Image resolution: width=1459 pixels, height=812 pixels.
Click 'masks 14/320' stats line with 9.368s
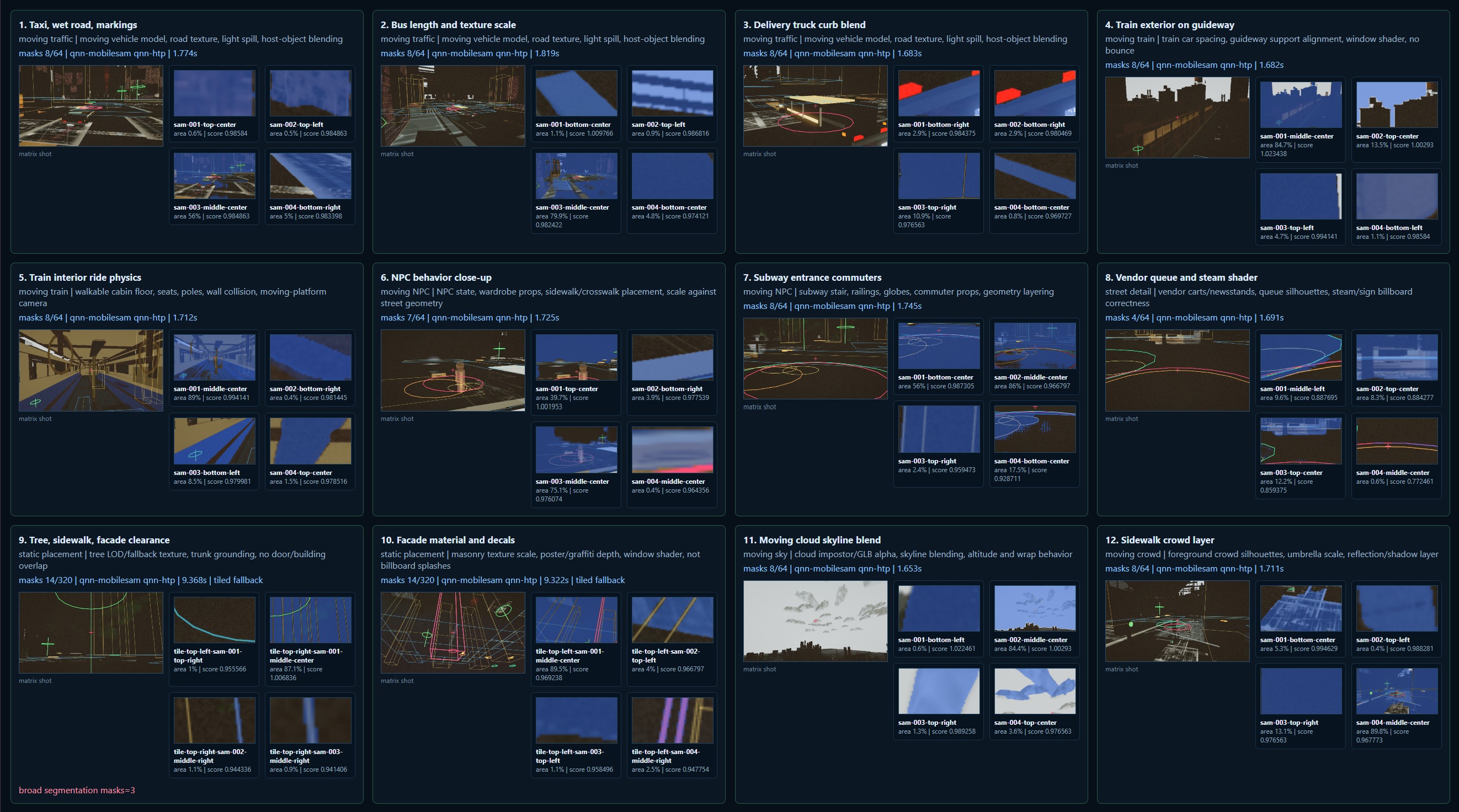click(141, 580)
